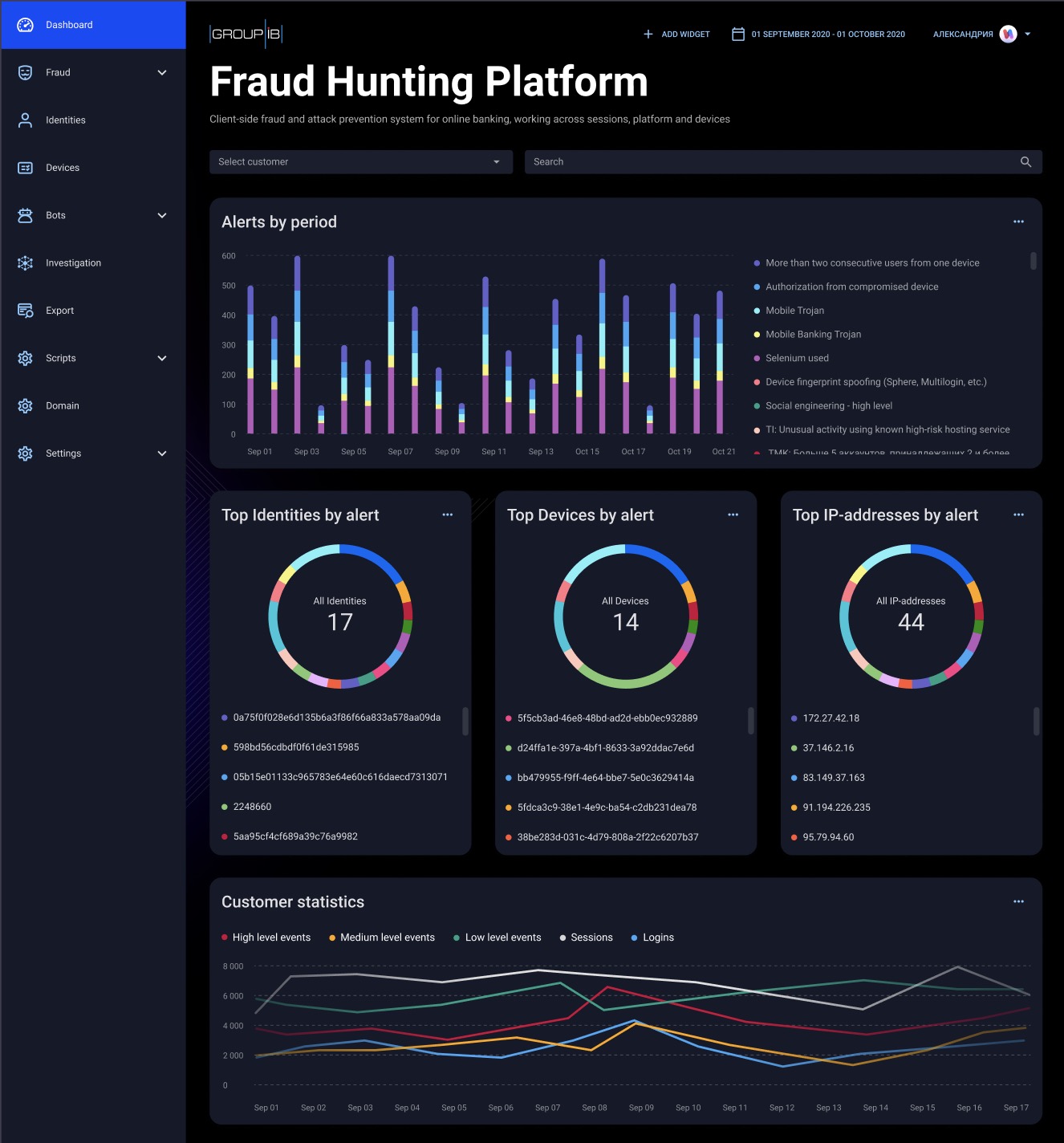Select IP address 37.146.2.16

point(828,748)
